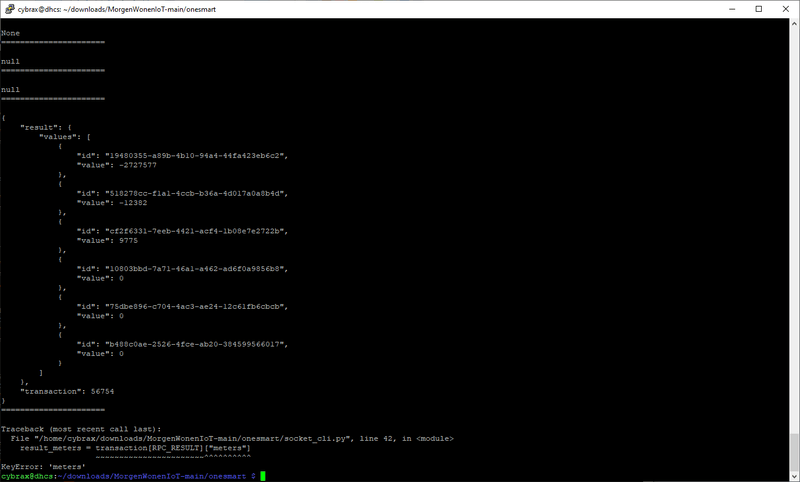Click the id 19480355-a89b-4b10 line
Screen dimensions: 800x482
tap(182, 156)
